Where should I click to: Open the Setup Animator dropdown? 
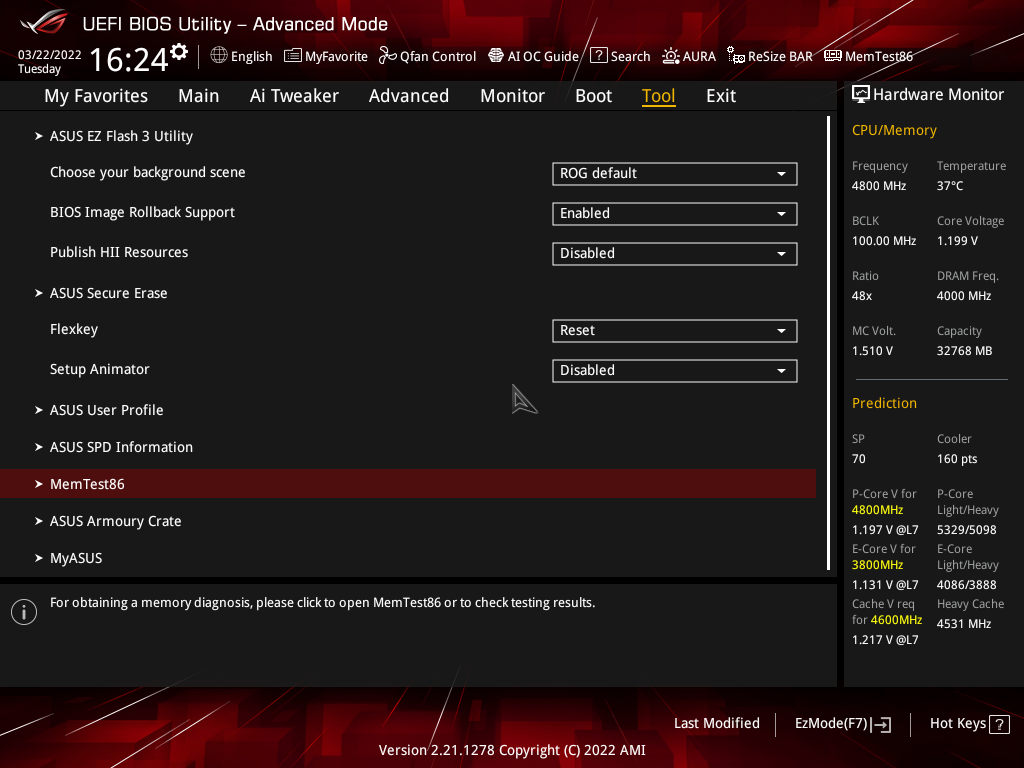click(675, 370)
